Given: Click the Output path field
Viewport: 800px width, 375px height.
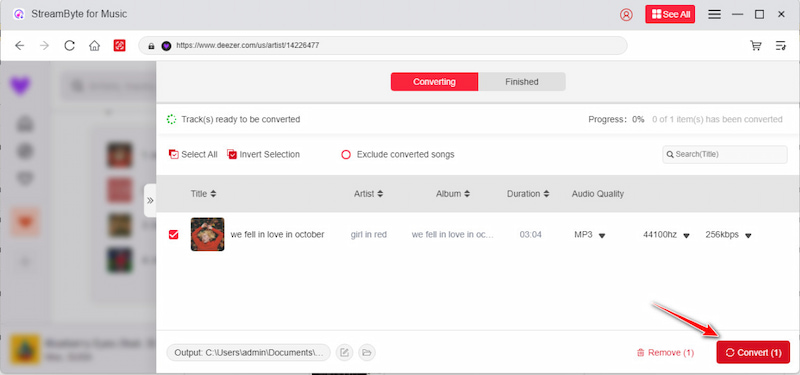Looking at the screenshot, I should 248,353.
